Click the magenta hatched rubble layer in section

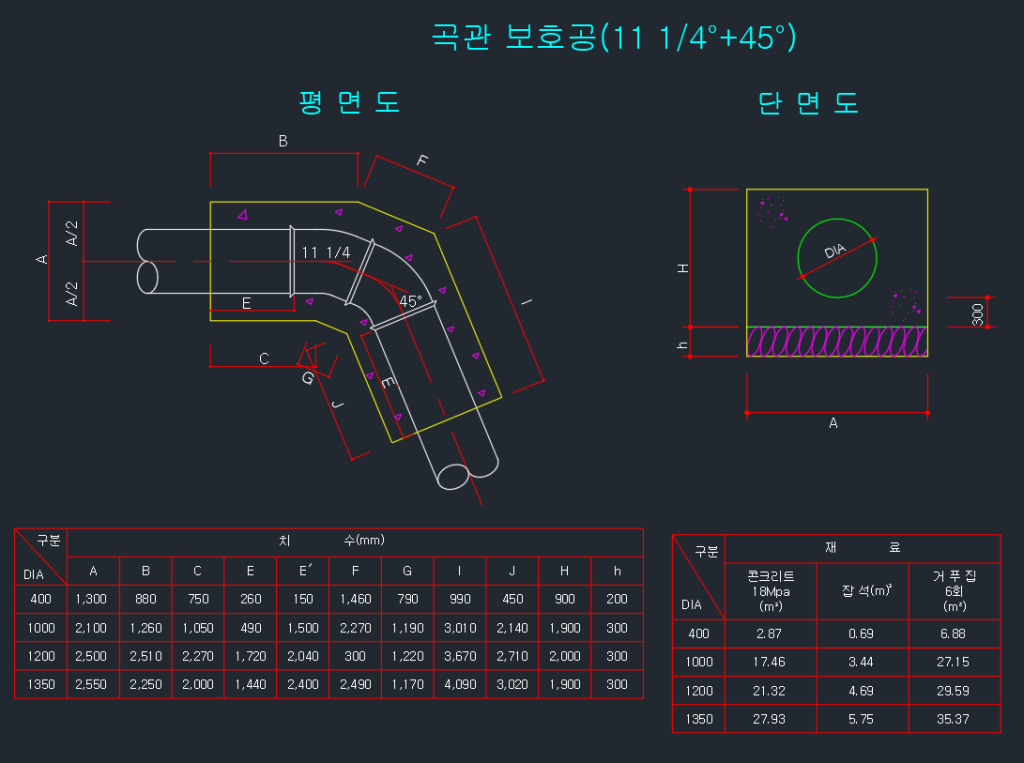837,341
